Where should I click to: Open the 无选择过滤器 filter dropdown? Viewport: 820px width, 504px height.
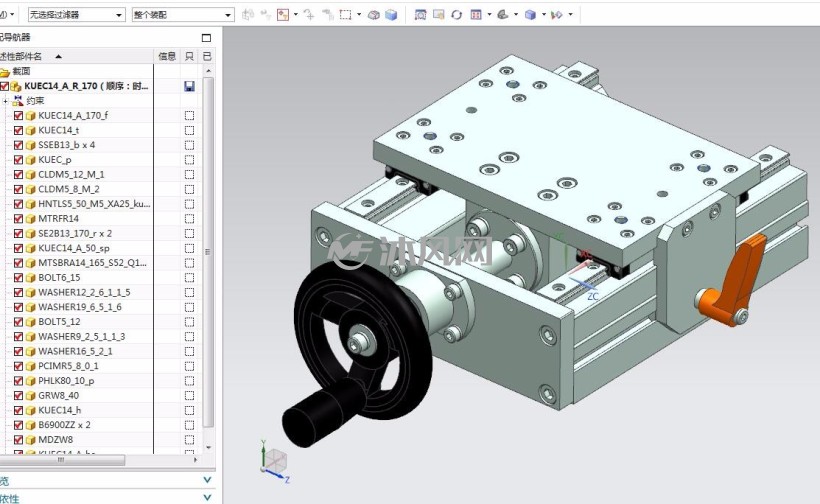[119, 15]
